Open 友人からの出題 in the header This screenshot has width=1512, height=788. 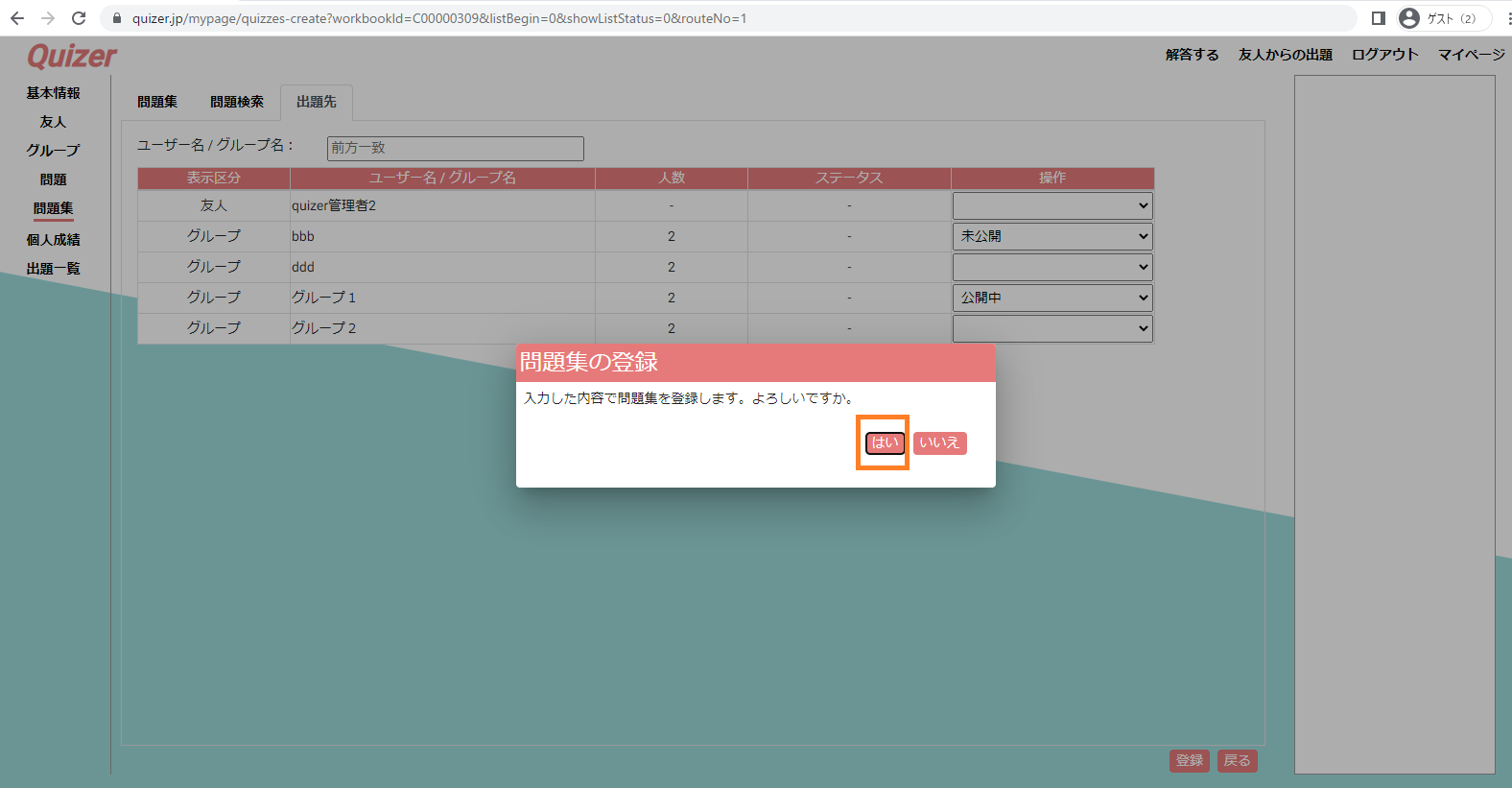1286,55
